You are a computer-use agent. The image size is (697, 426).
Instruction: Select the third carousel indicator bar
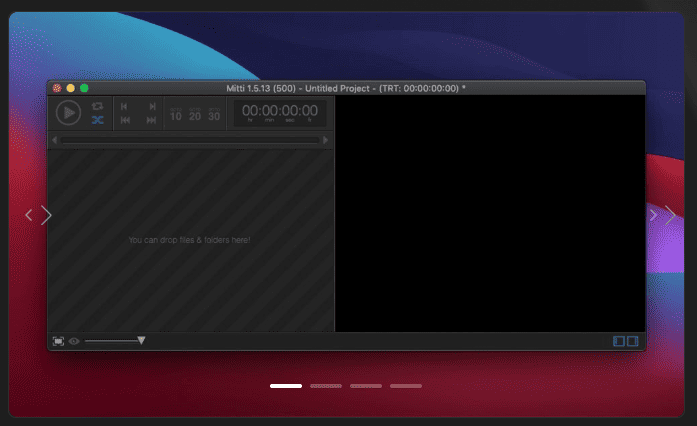click(x=366, y=386)
